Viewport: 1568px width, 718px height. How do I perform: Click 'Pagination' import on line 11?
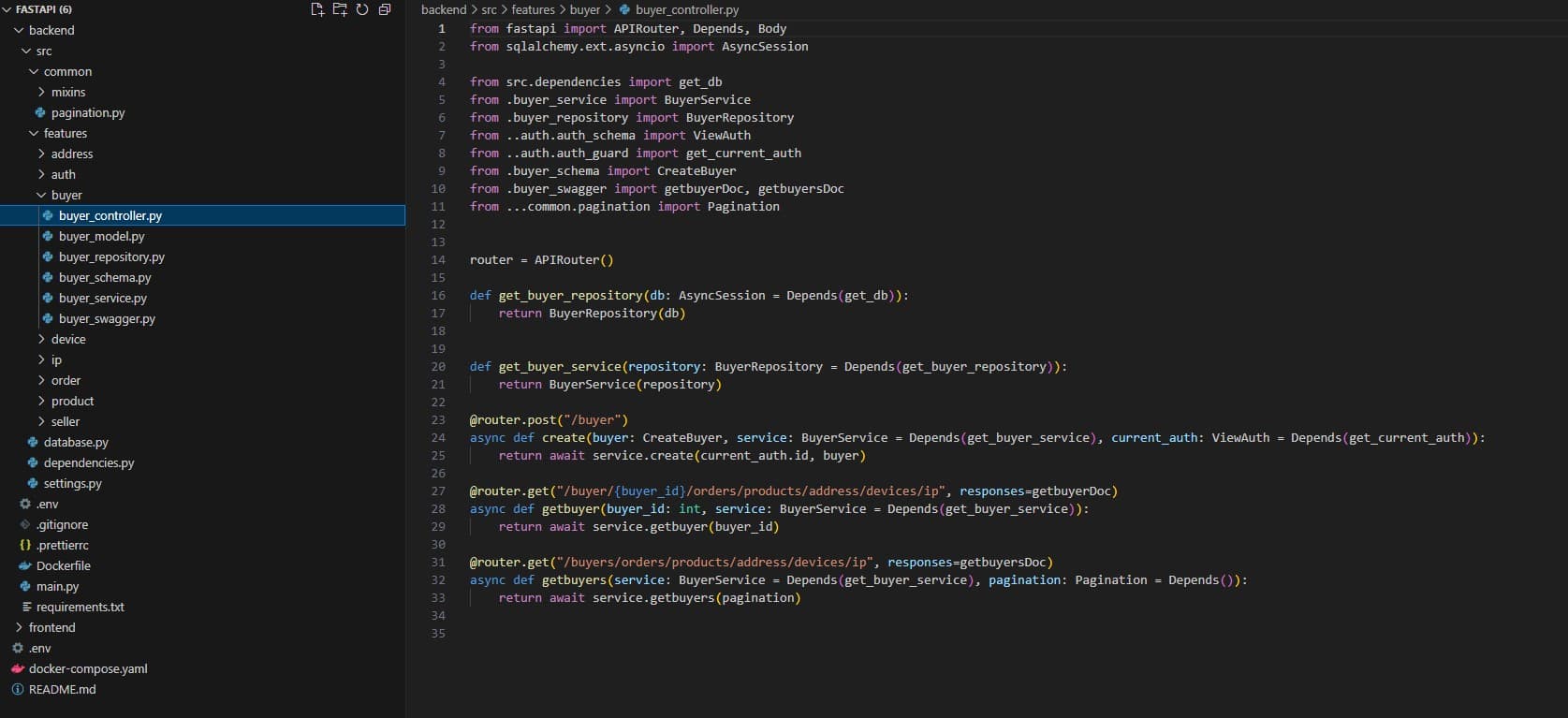(x=743, y=206)
